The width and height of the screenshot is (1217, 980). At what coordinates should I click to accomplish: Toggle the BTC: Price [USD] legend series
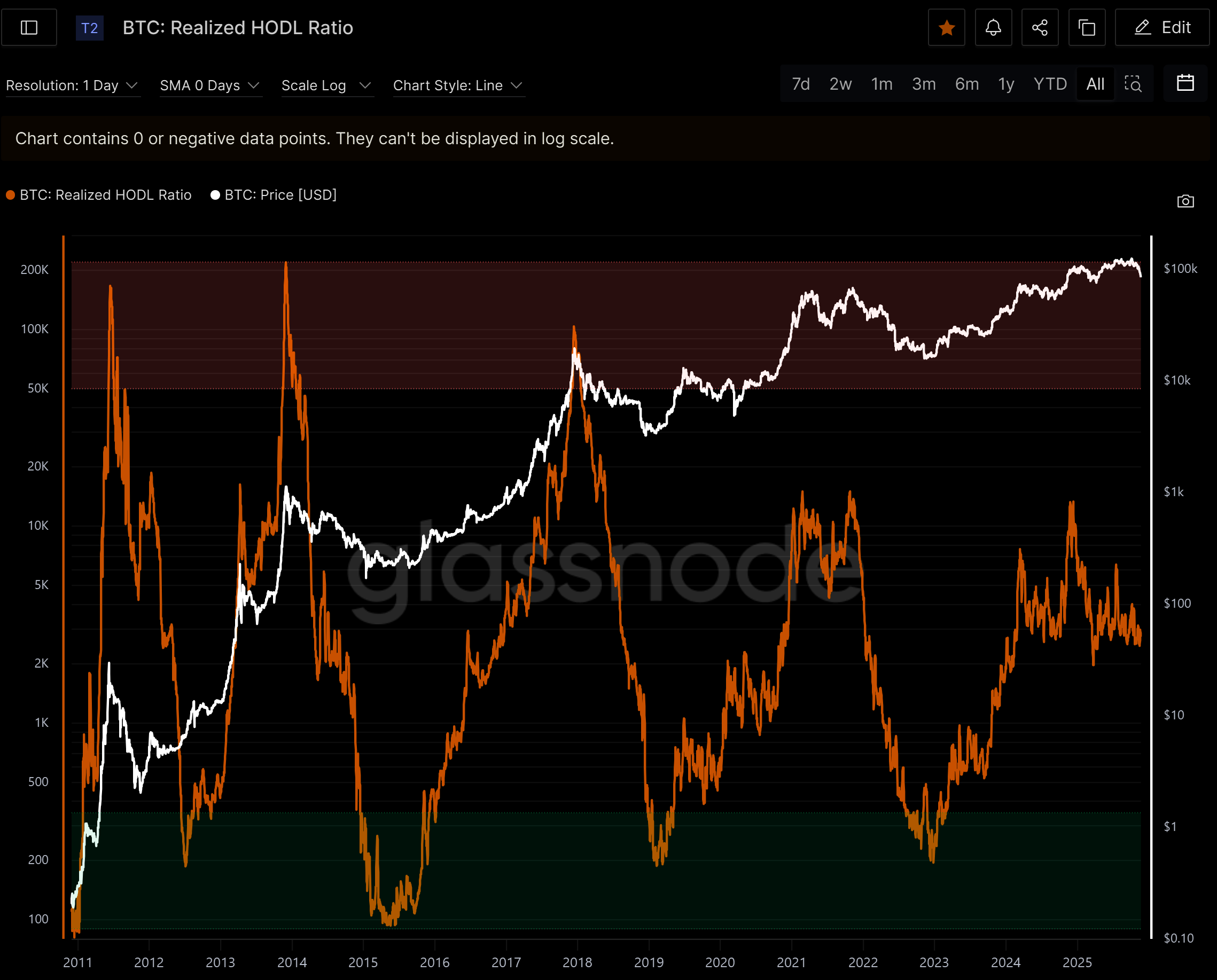pos(280,195)
